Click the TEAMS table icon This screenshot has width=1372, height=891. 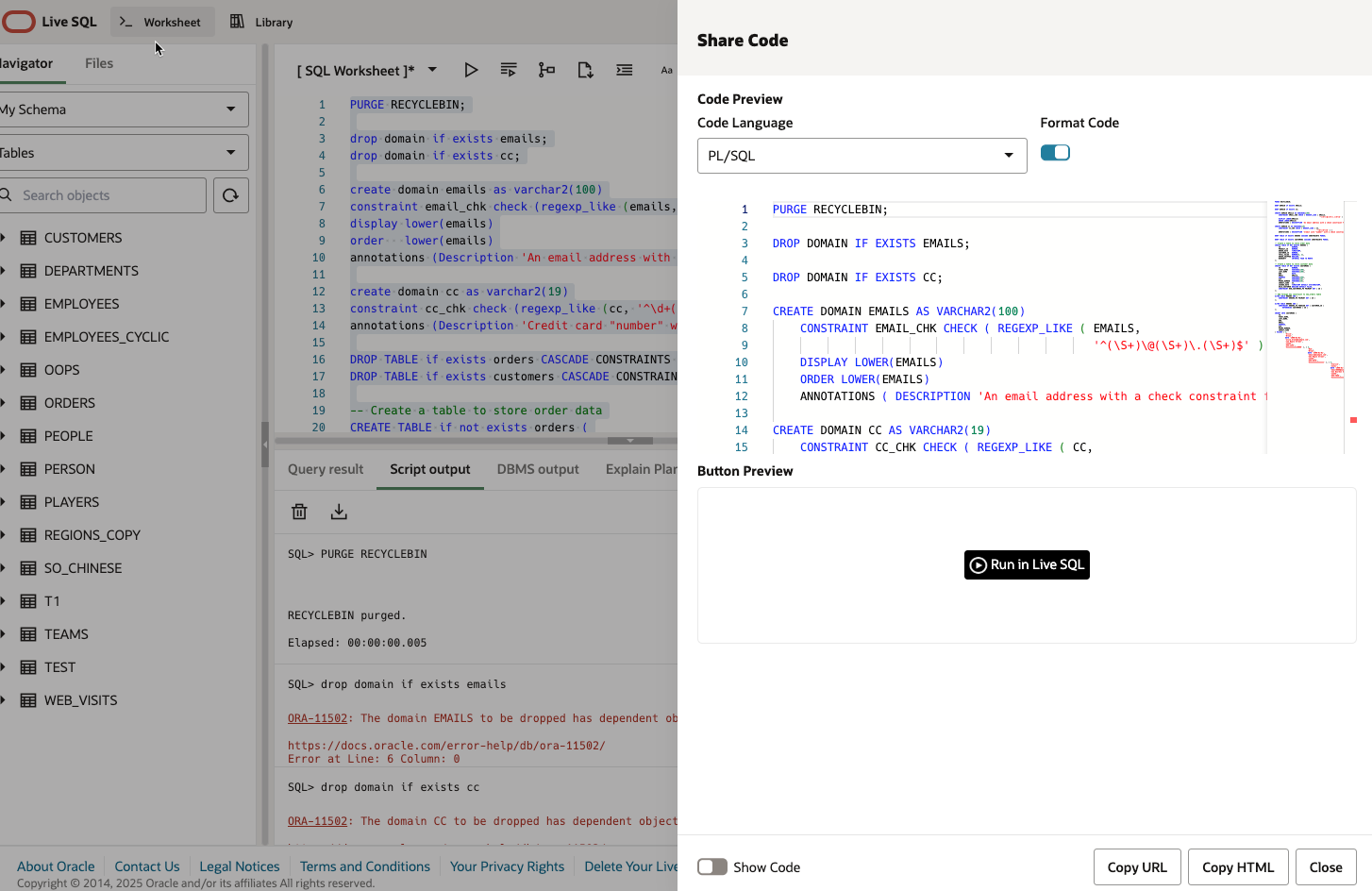[x=28, y=634]
